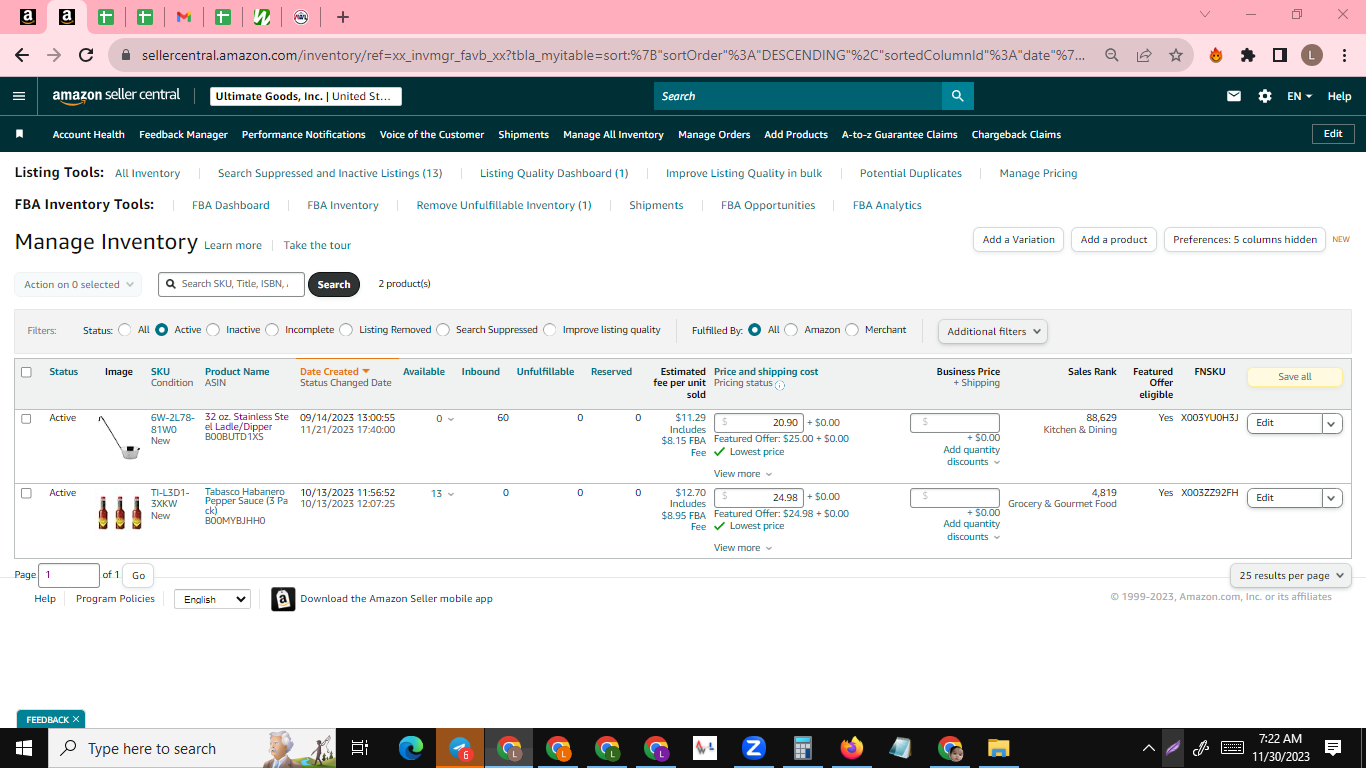
Task: Open A-to-z Guarantee Claims
Action: pyautogui.click(x=899, y=134)
